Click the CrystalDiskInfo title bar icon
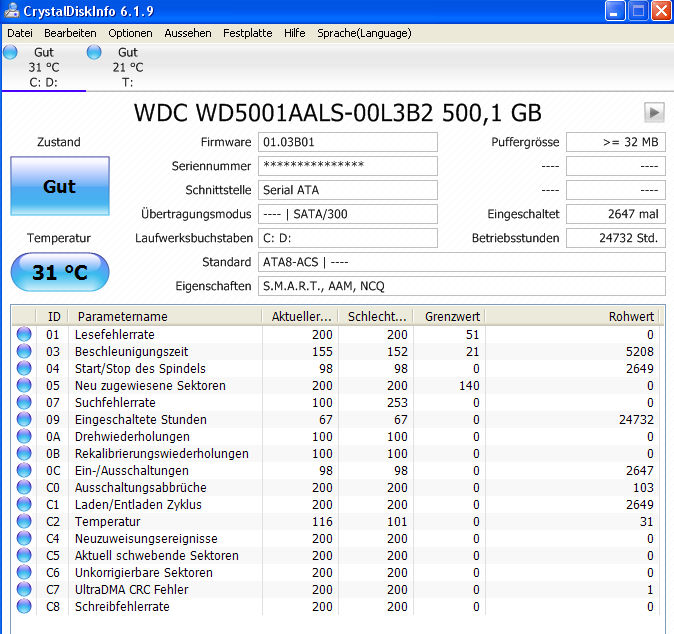The width and height of the screenshot is (674, 634). (11, 10)
